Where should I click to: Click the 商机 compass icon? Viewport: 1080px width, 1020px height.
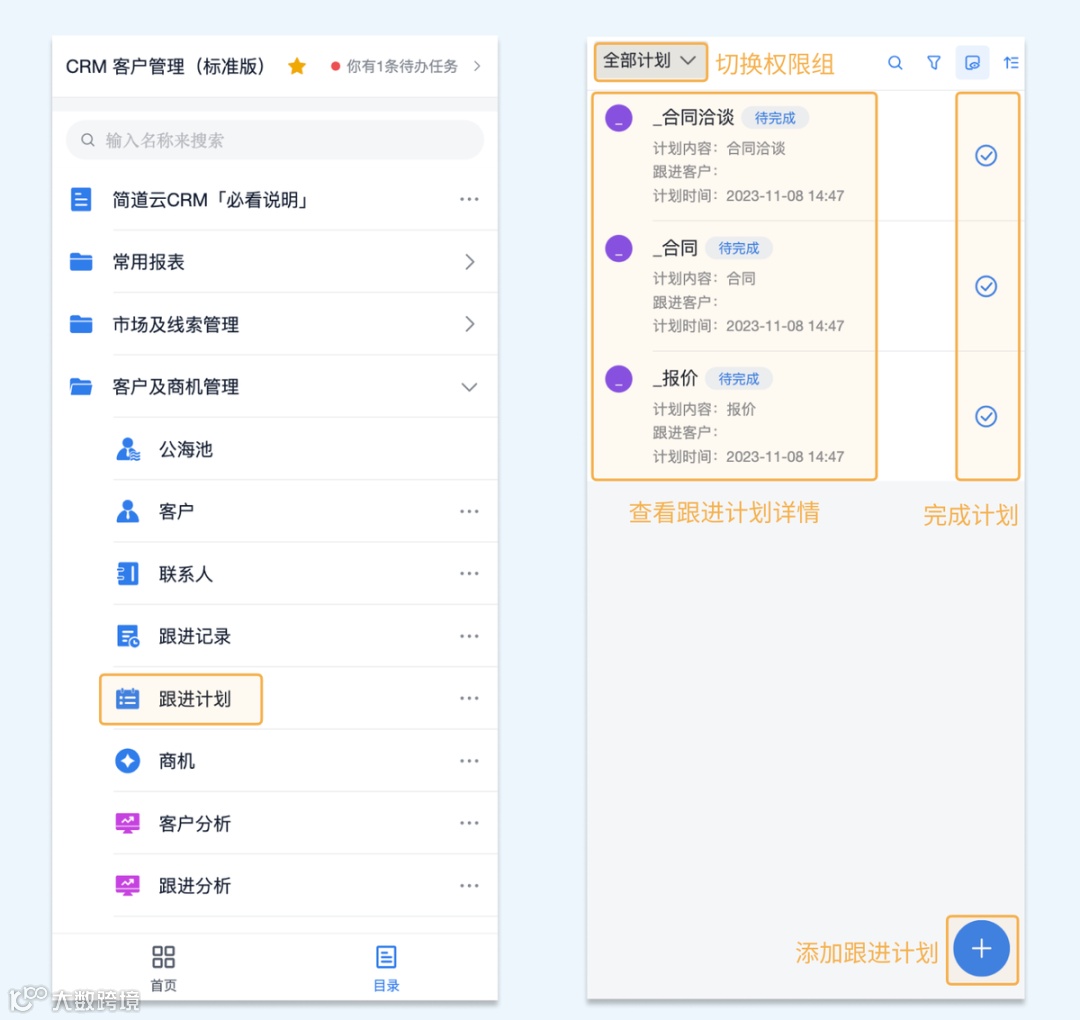[127, 761]
